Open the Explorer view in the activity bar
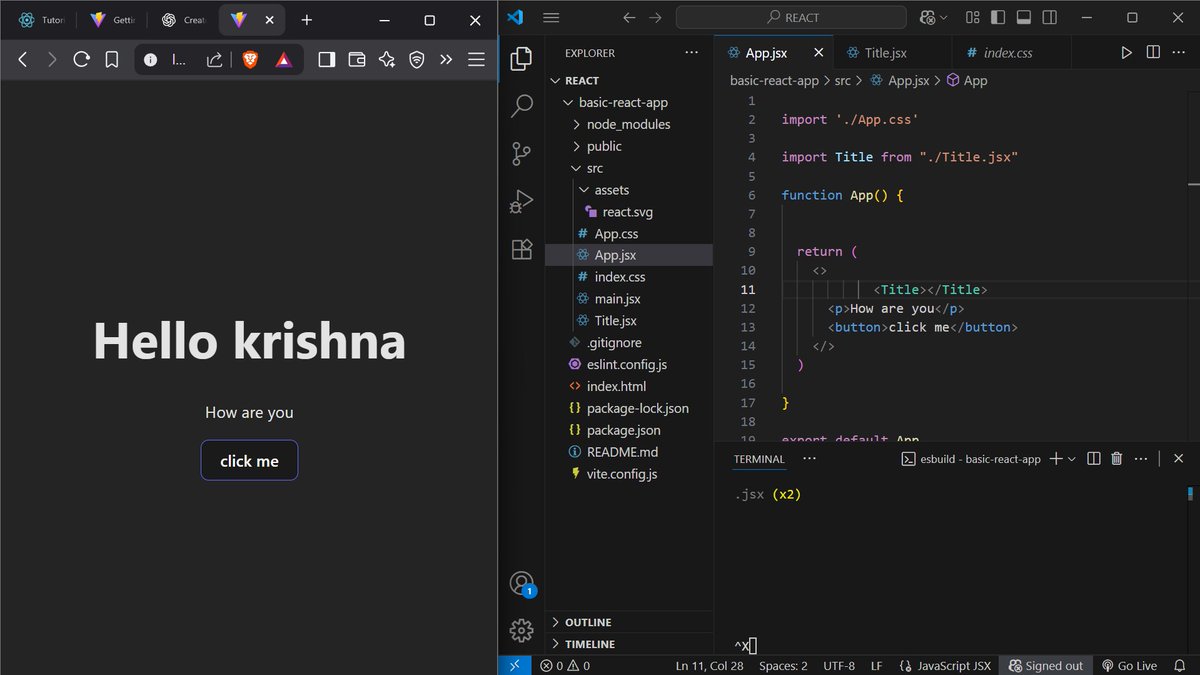The width and height of the screenshot is (1200, 675). 521,59
